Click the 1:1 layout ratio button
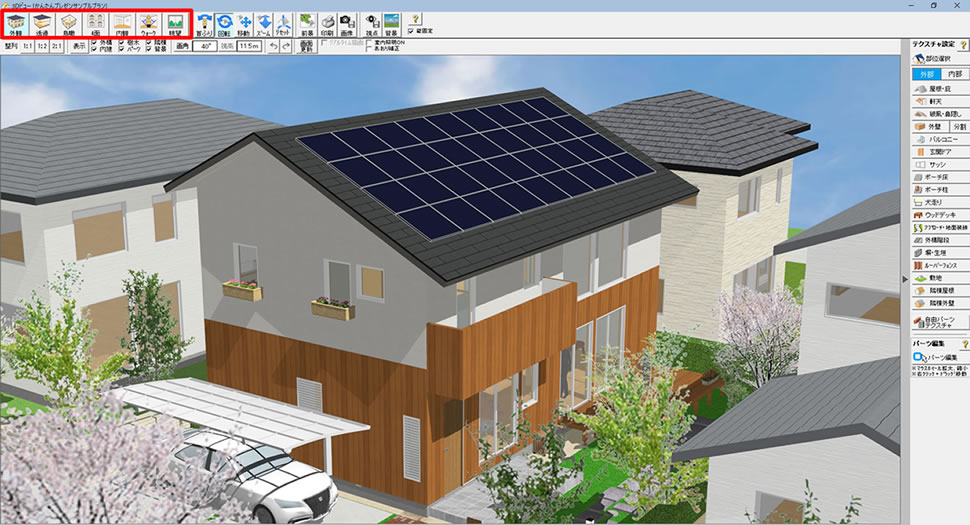This screenshot has height=525, width=970. pos(28,46)
